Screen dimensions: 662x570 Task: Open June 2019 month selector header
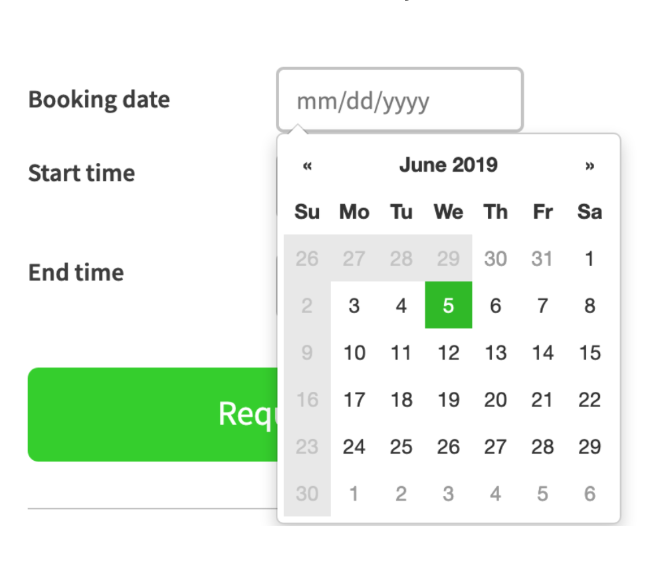click(448, 165)
